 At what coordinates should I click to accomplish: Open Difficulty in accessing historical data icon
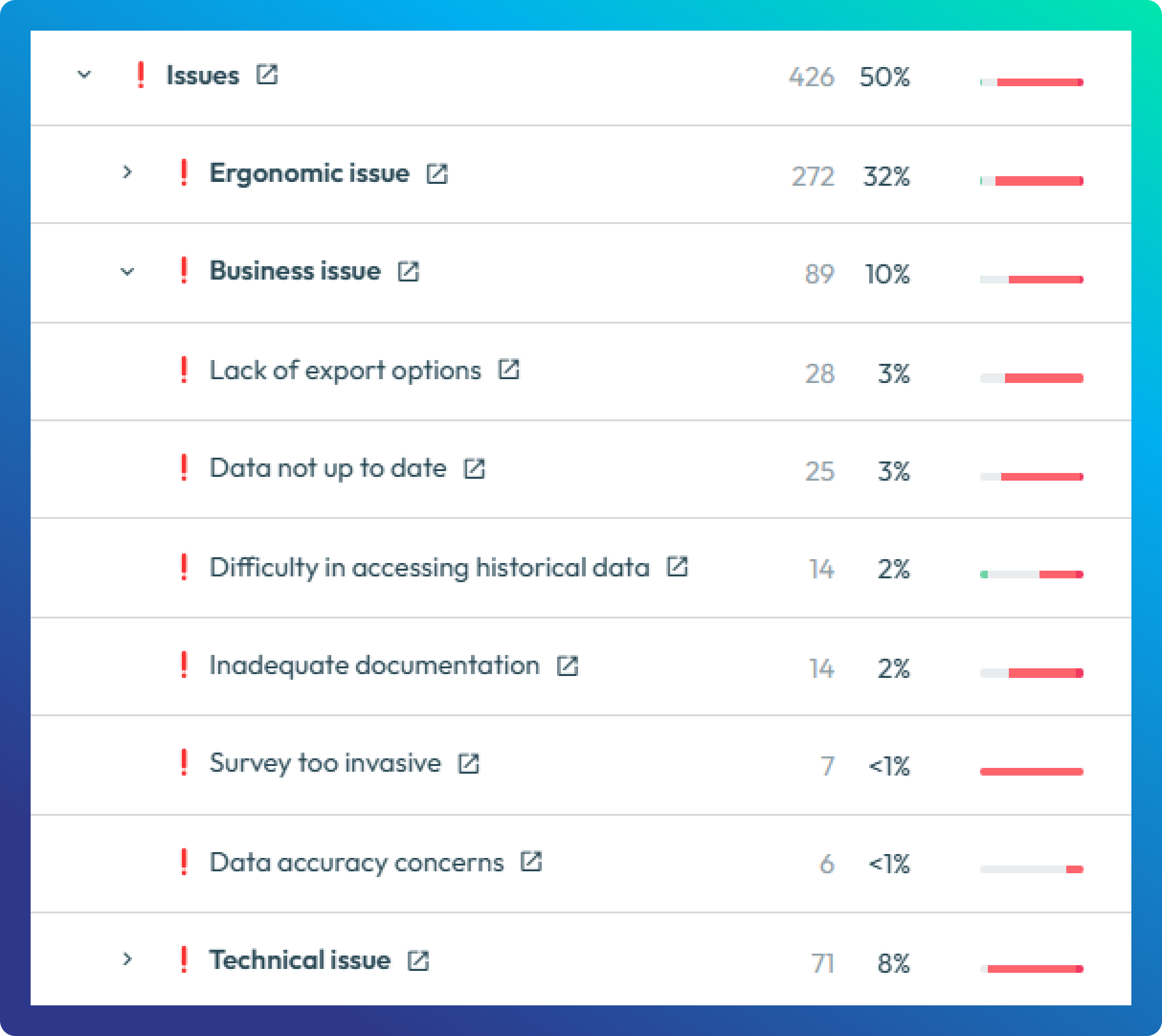coord(677,567)
